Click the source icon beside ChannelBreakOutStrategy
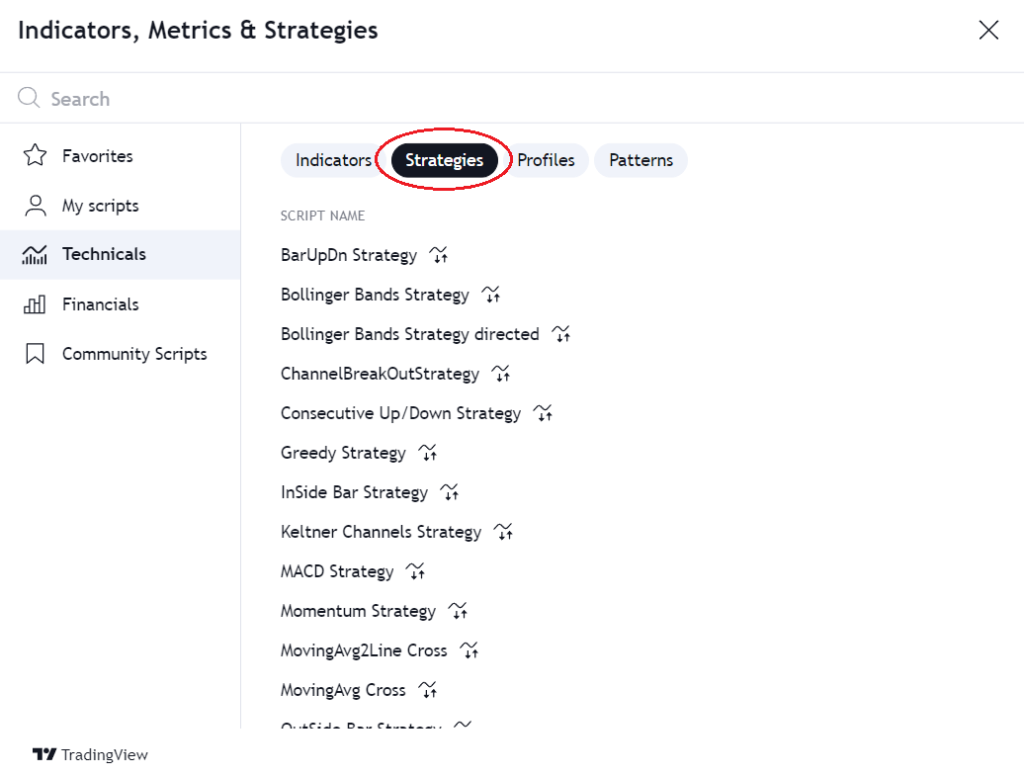The height and width of the screenshot is (776, 1024). [x=500, y=373]
